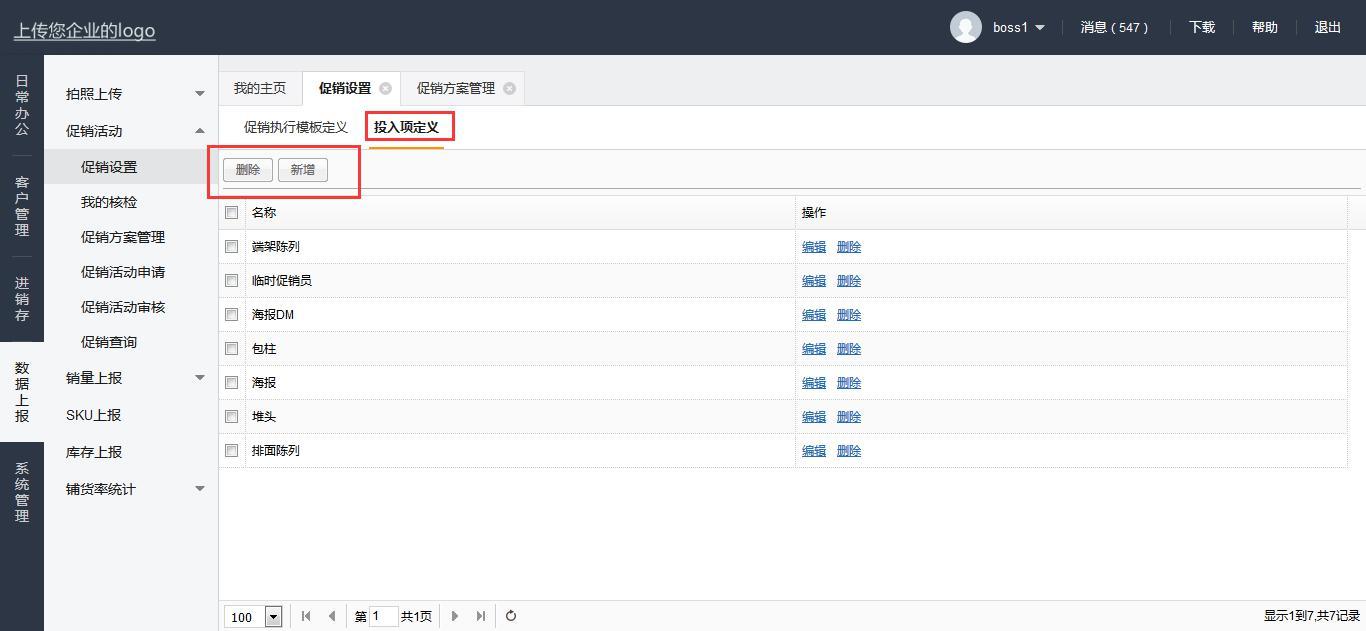The height and width of the screenshot is (631, 1366).
Task: Click the boss1 user avatar icon
Action: click(x=965, y=27)
